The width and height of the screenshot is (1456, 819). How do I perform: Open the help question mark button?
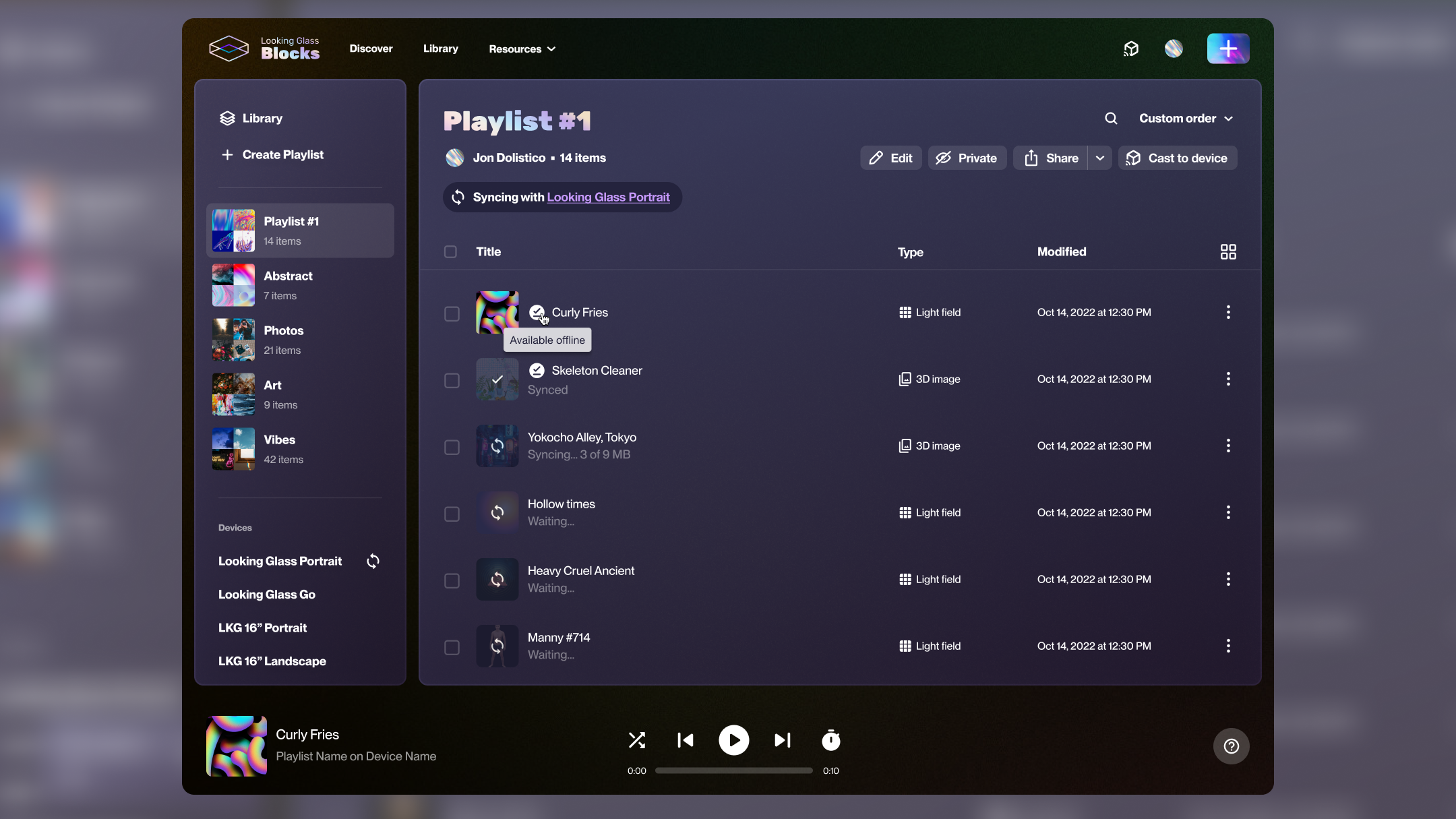point(1231,746)
